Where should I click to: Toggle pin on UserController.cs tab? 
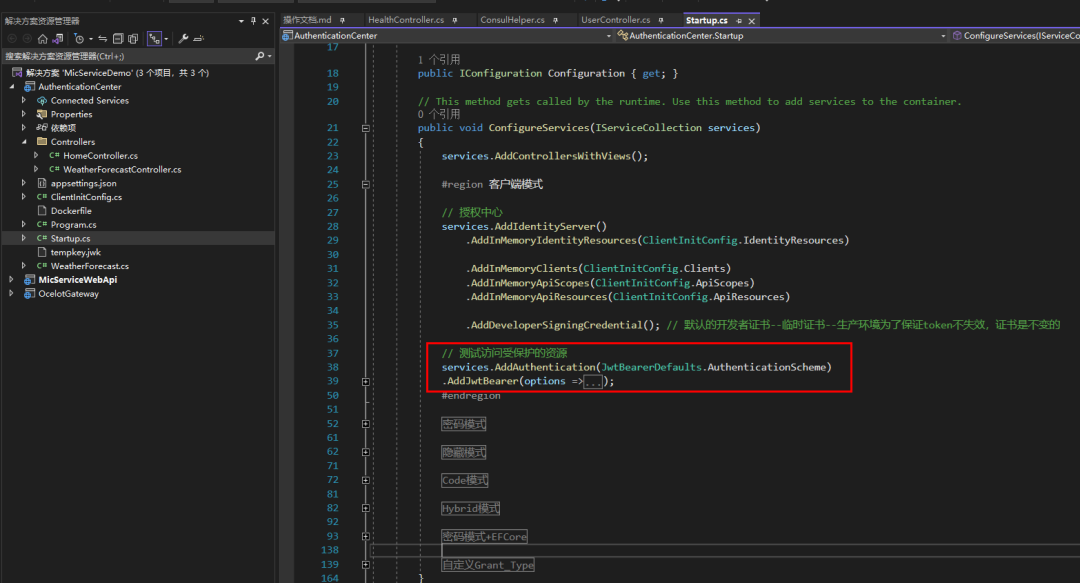pyautogui.click(x=661, y=21)
